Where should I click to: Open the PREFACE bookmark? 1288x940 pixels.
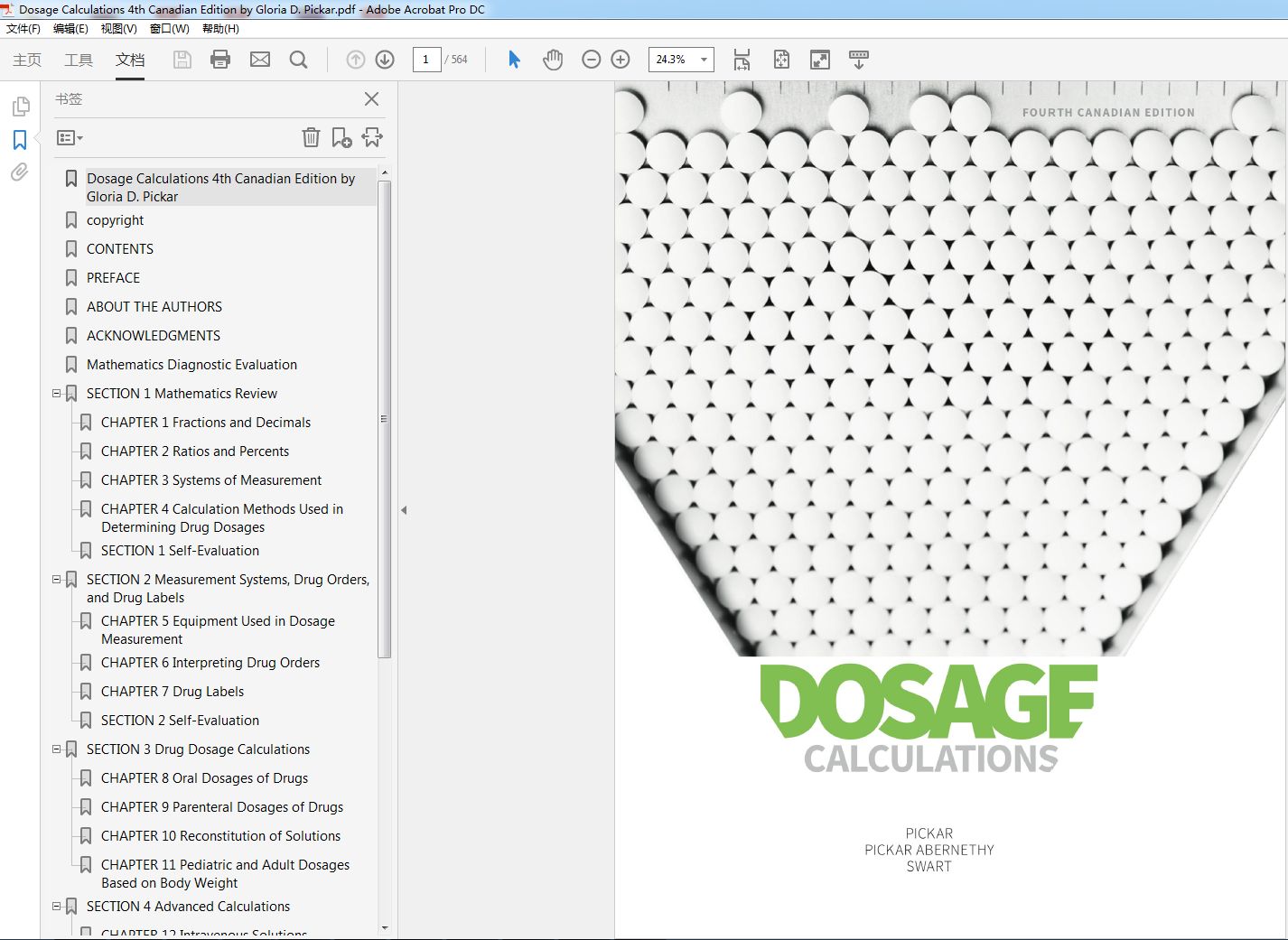pyautogui.click(x=113, y=278)
